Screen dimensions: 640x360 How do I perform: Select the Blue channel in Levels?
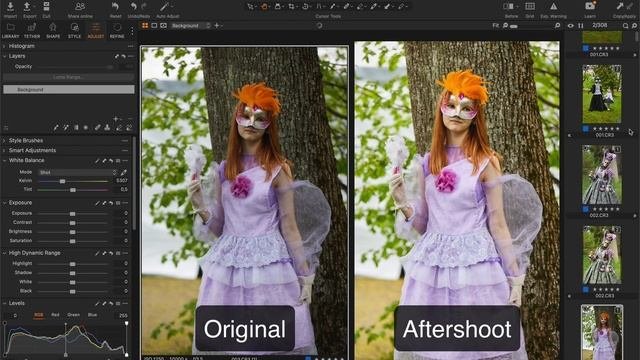(92, 315)
